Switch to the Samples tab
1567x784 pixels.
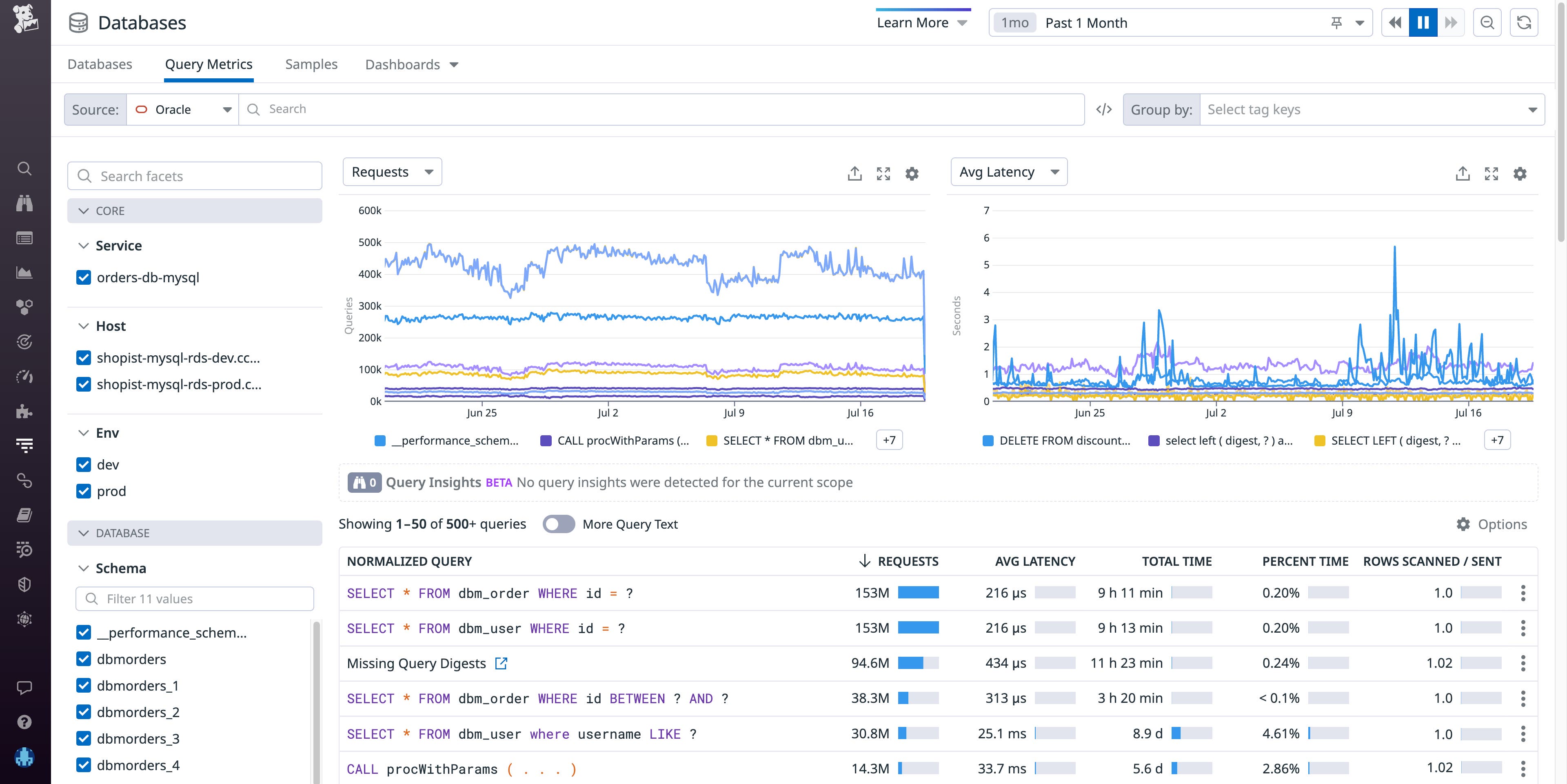pyautogui.click(x=311, y=64)
